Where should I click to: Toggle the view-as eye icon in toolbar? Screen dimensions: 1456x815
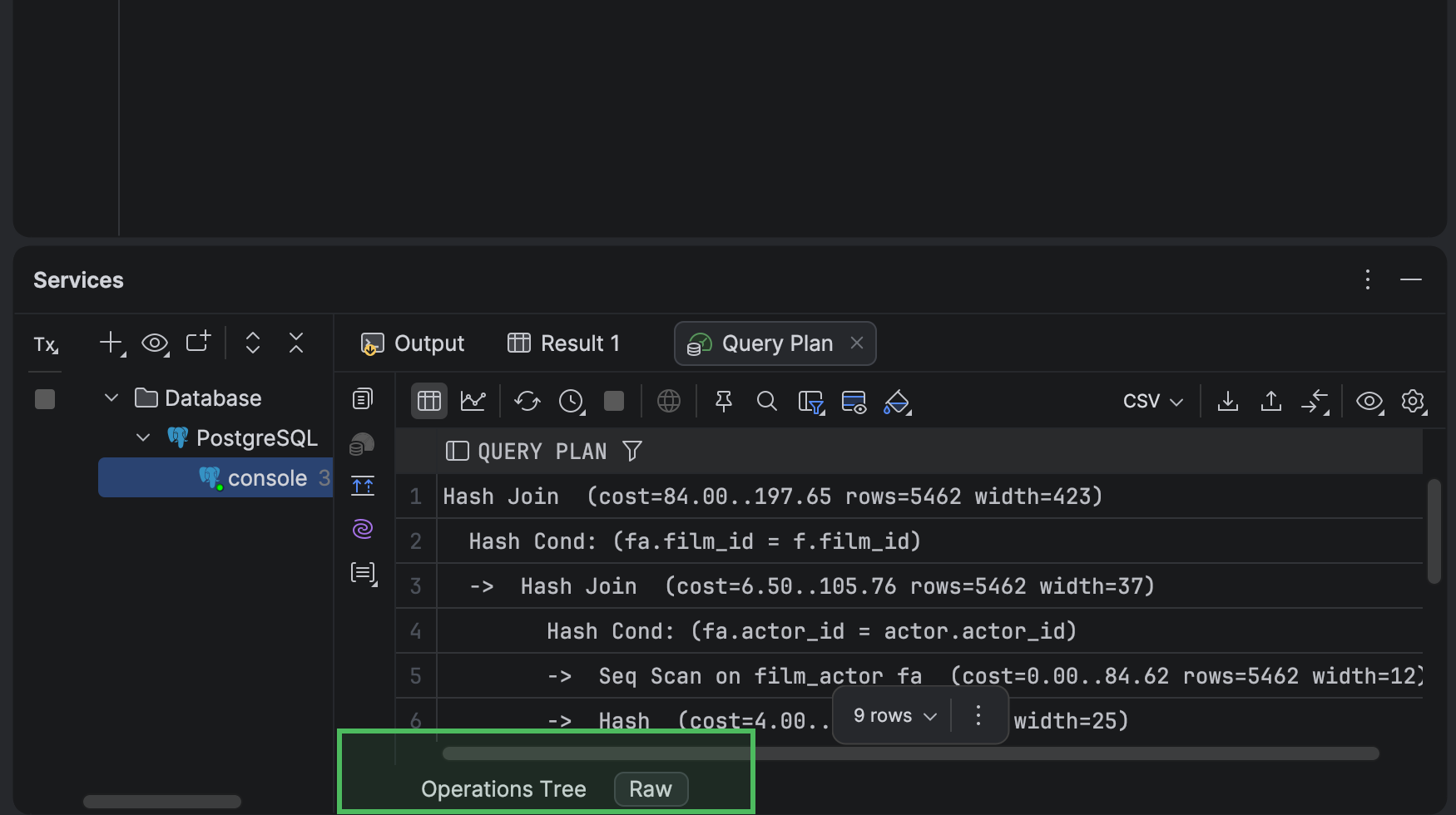point(1369,403)
